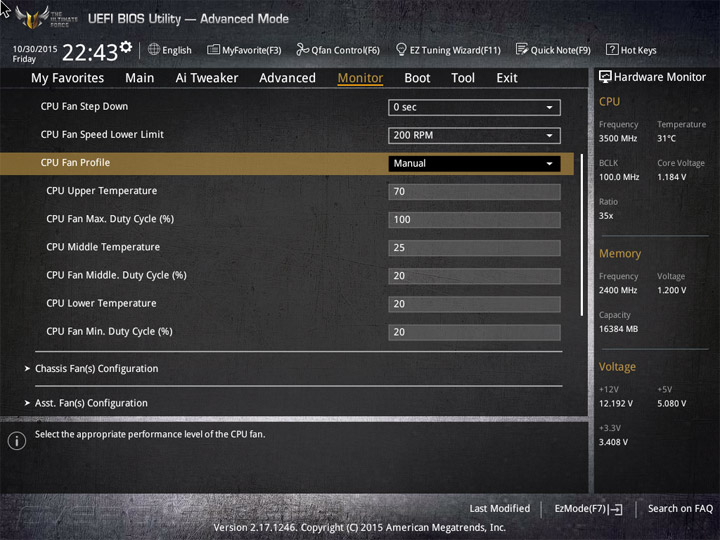The image size is (720, 540).
Task: Click the EzMode exit arrow icon
Action: pyautogui.click(x=616, y=509)
